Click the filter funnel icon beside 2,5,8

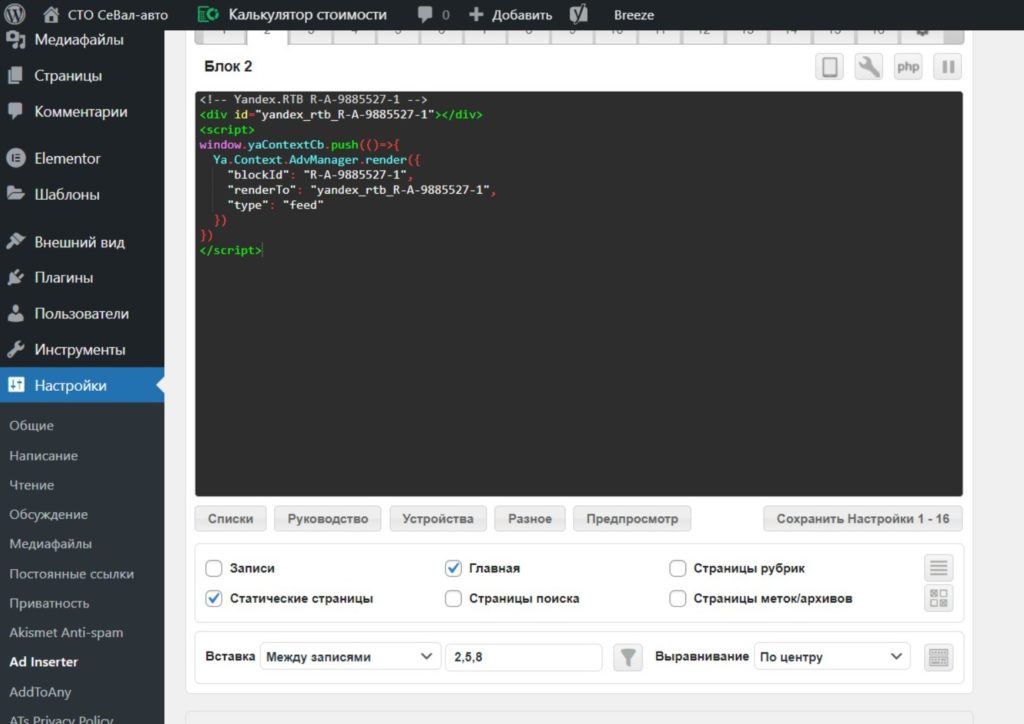(628, 657)
